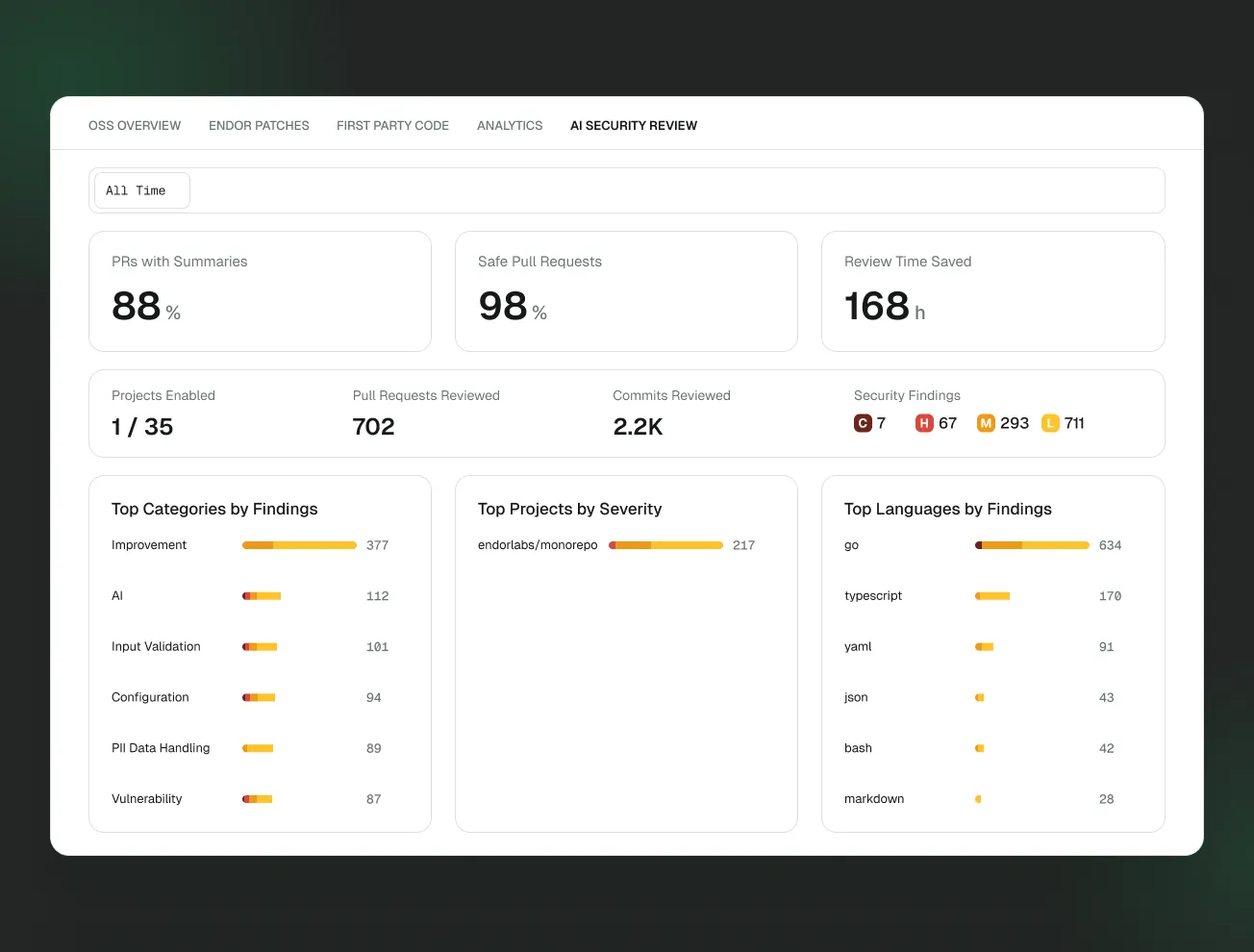Click the date filter bar field

pos(627,190)
